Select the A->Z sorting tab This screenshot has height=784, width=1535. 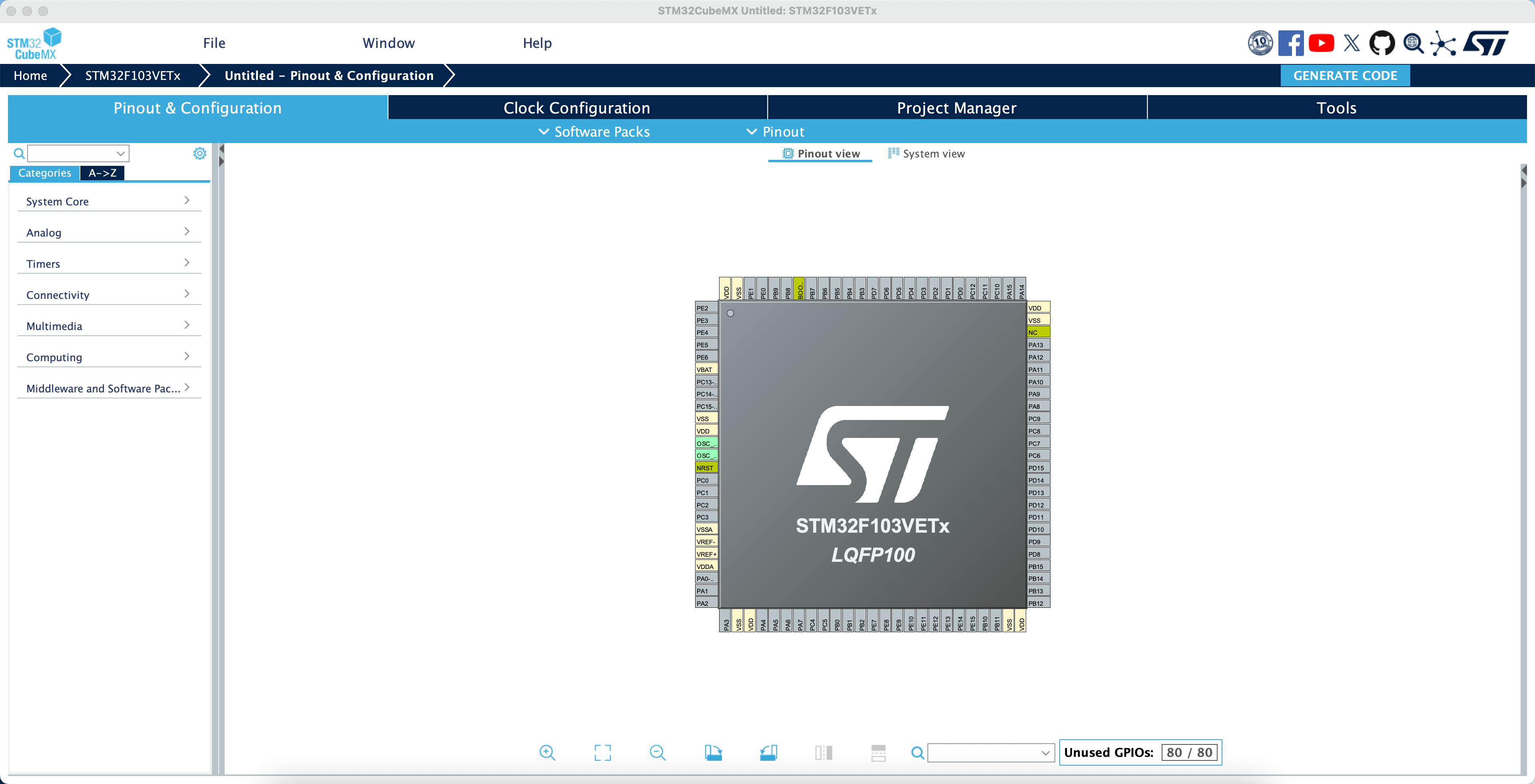[x=102, y=173]
